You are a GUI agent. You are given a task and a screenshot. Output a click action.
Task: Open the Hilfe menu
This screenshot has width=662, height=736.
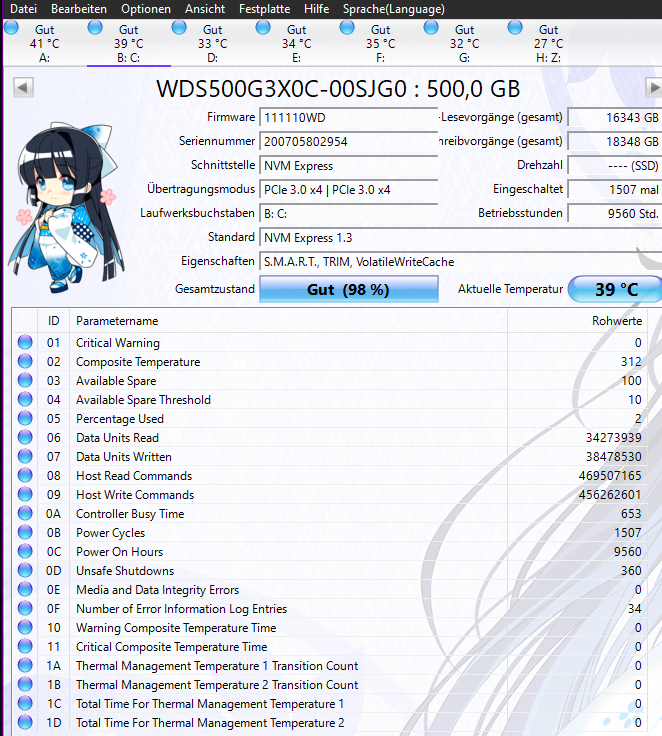pyautogui.click(x=316, y=9)
